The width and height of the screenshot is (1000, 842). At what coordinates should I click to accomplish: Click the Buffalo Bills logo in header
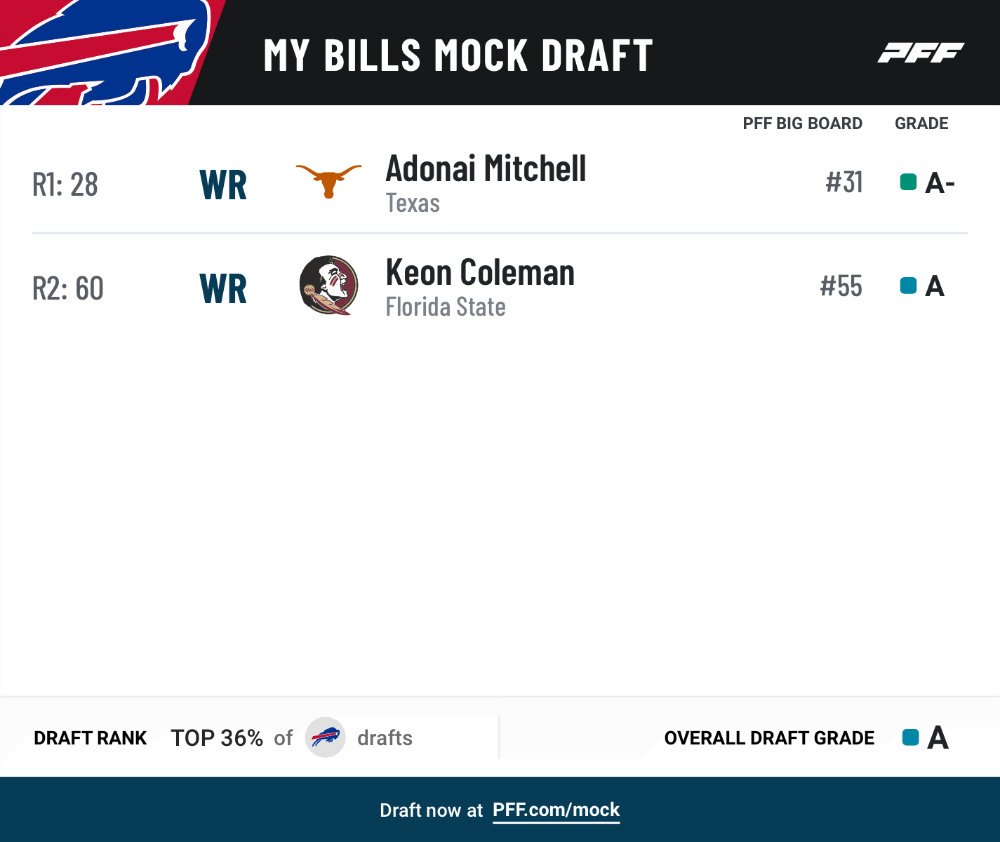[x=105, y=52]
